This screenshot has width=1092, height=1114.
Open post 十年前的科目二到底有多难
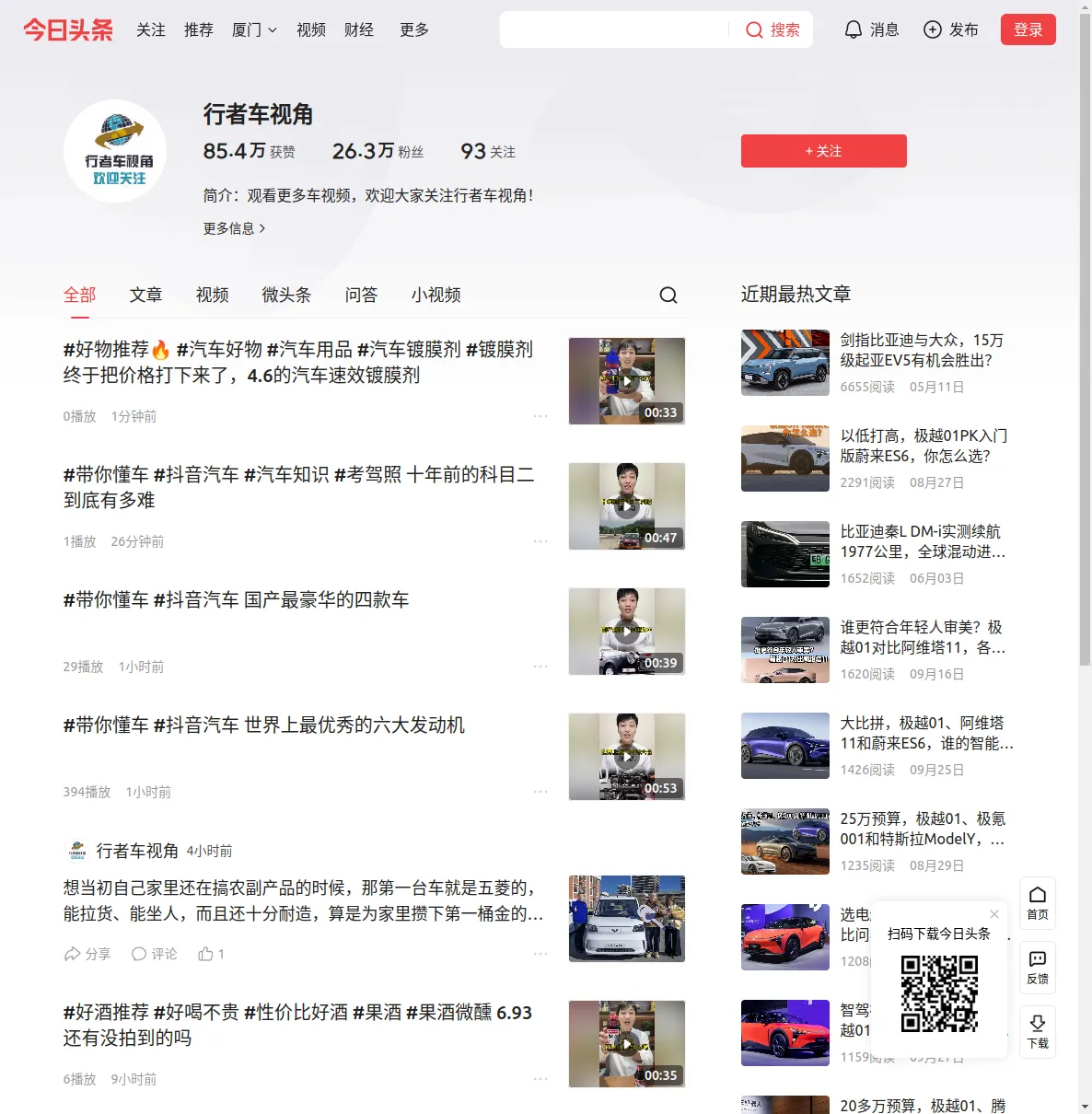pyautogui.click(x=299, y=487)
